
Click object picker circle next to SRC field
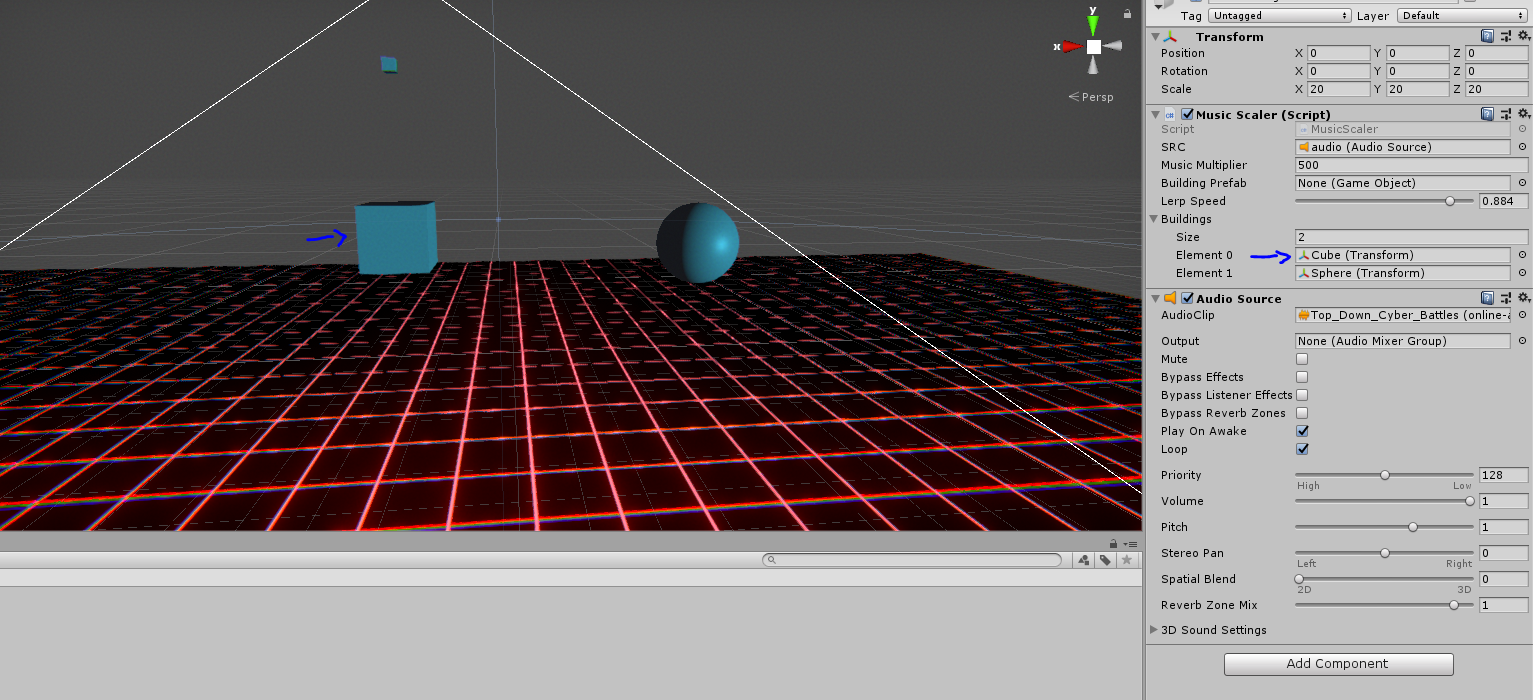tap(1522, 147)
